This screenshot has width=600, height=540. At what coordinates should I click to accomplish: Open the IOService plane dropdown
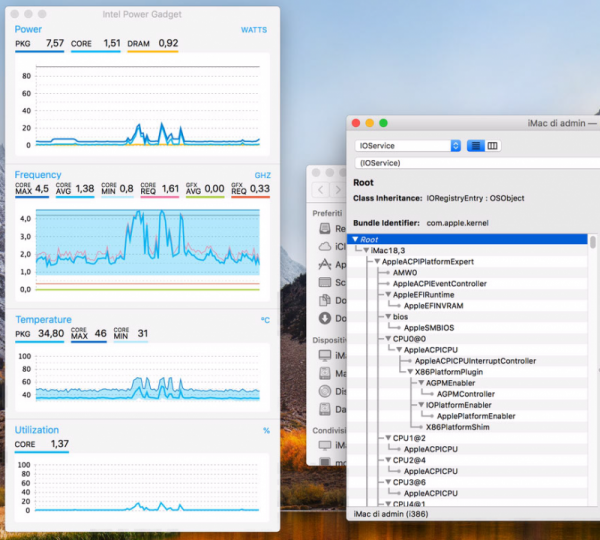pos(408,146)
